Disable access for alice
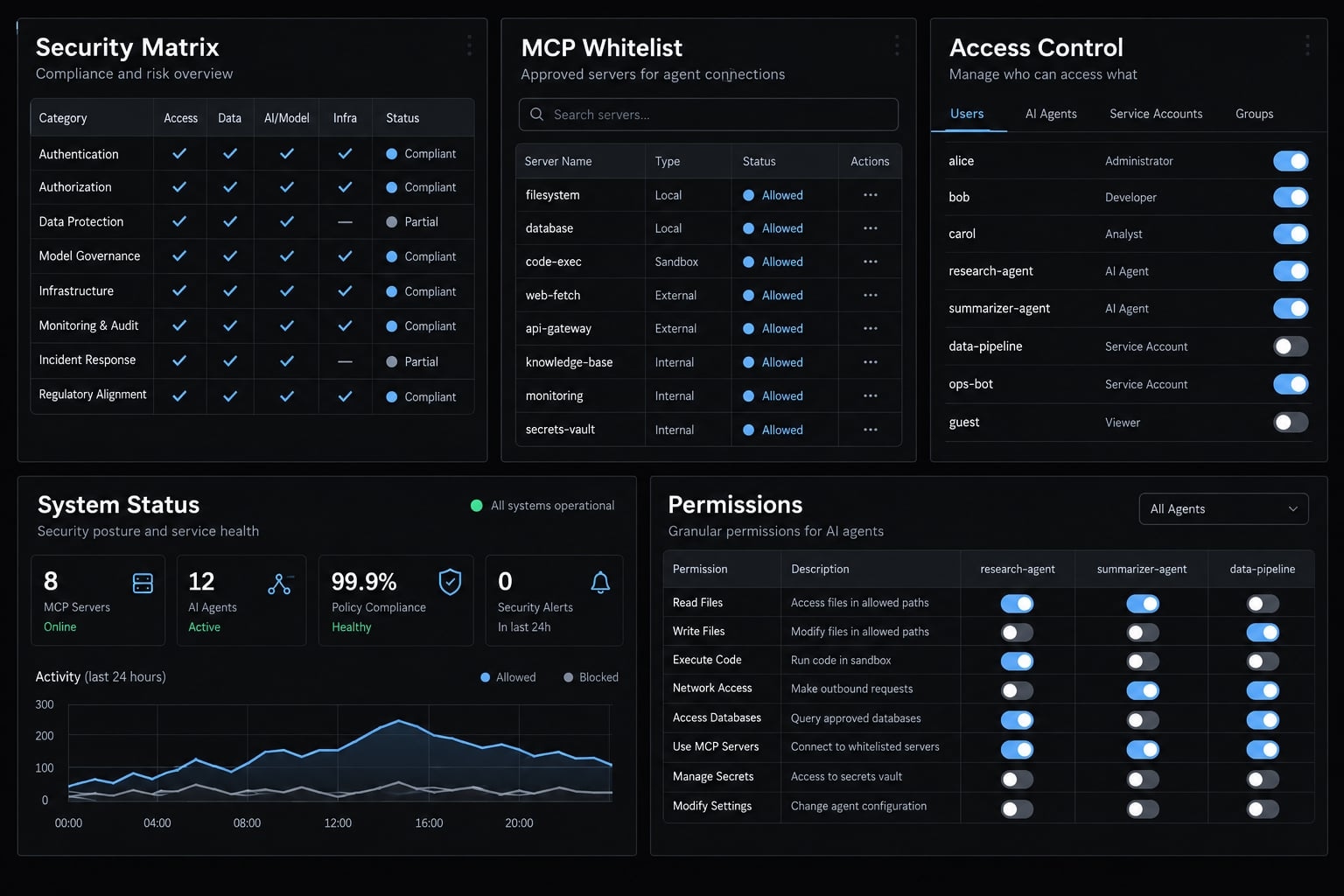 point(1291,161)
